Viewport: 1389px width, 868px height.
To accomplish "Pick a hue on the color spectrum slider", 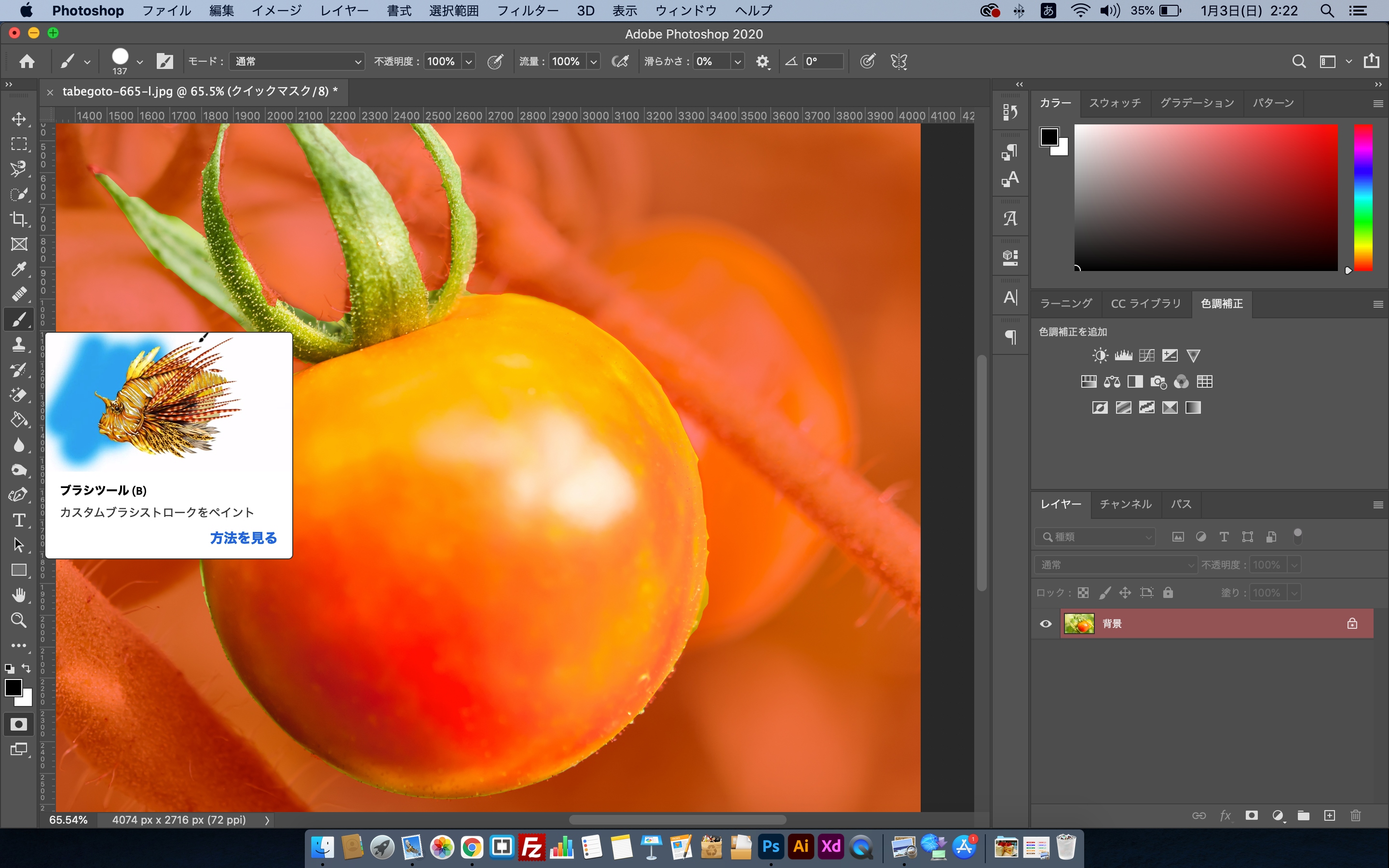I will pyautogui.click(x=1363, y=198).
